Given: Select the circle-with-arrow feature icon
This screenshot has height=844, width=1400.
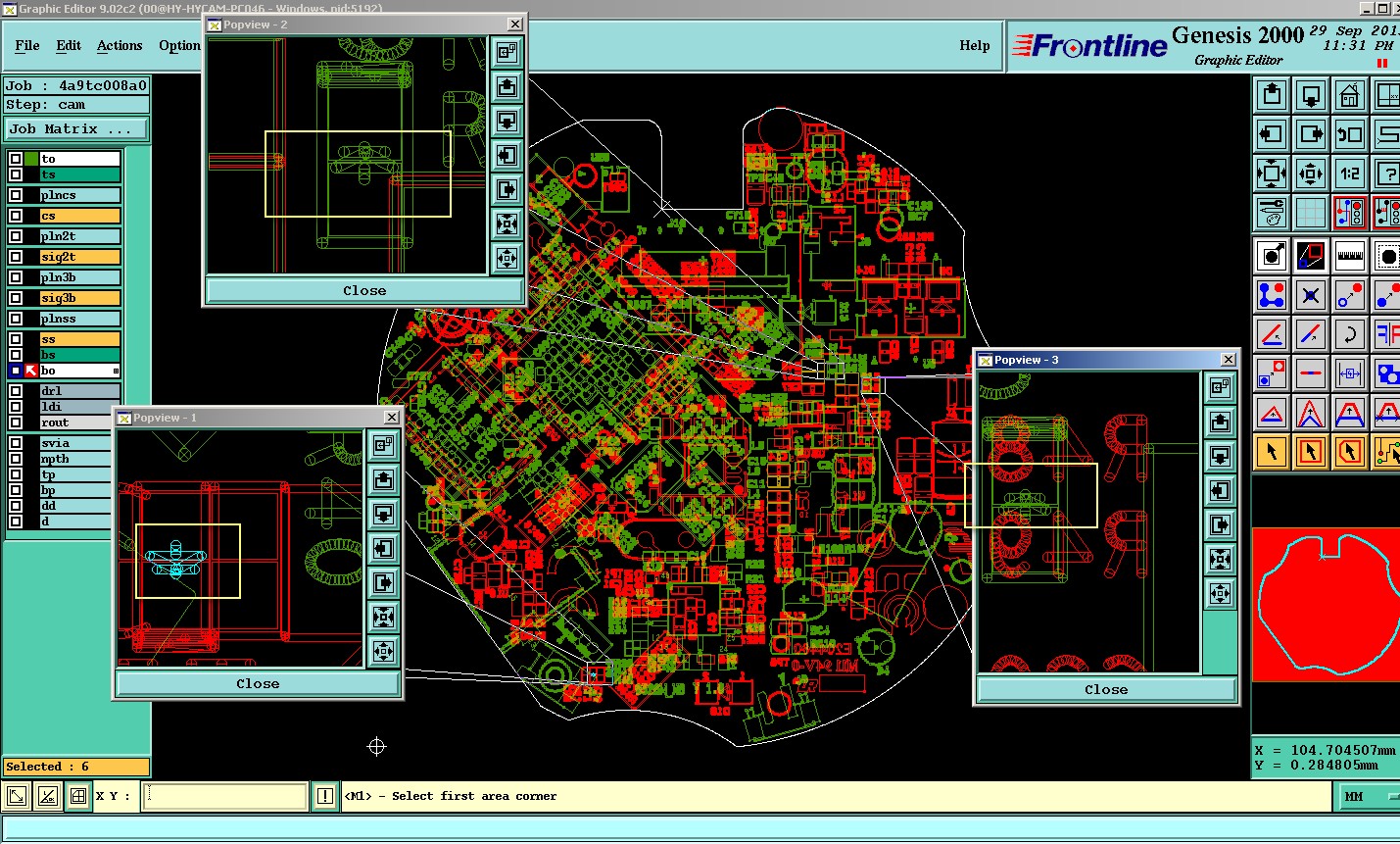Looking at the screenshot, I should 1272,256.
